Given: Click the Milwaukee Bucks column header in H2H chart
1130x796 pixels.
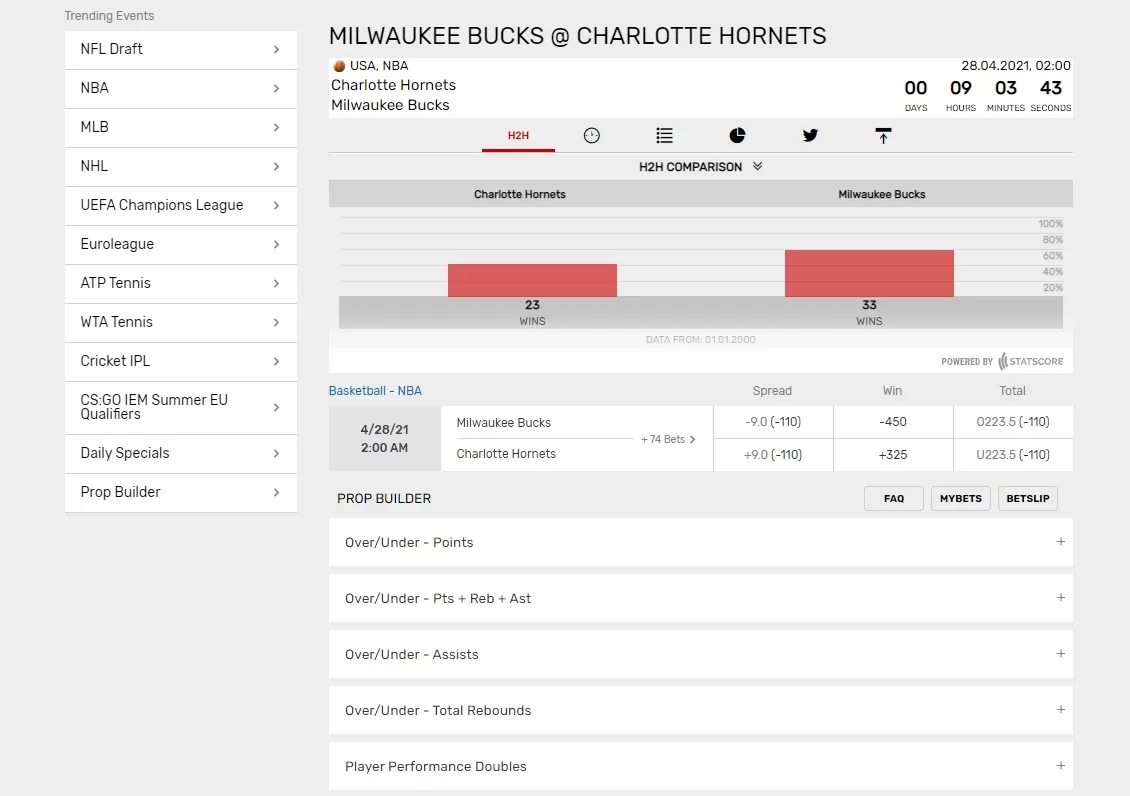Looking at the screenshot, I should (881, 194).
